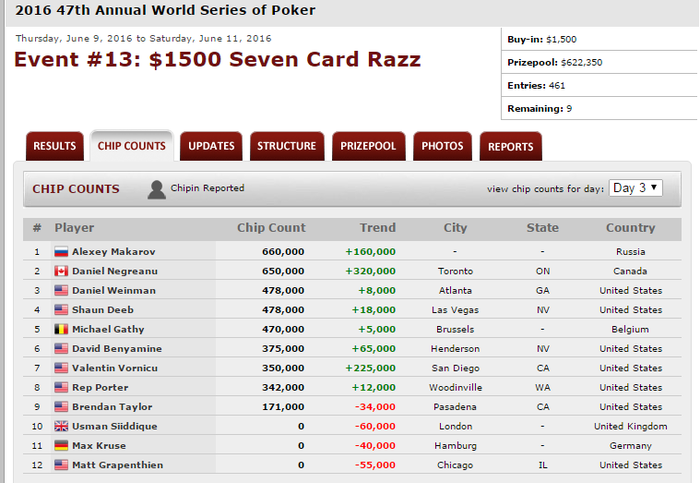The image size is (700, 483).
Task: Click the Remaining 9 line
Action: (x=539, y=108)
